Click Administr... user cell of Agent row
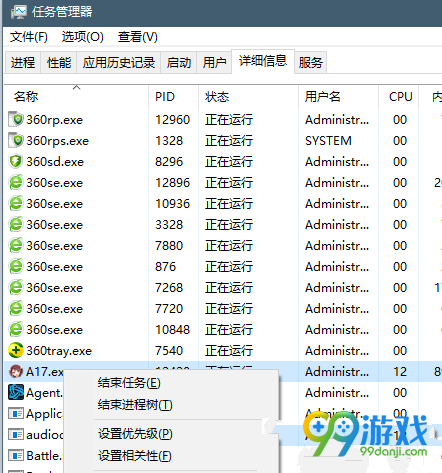442x473 pixels. click(337, 393)
